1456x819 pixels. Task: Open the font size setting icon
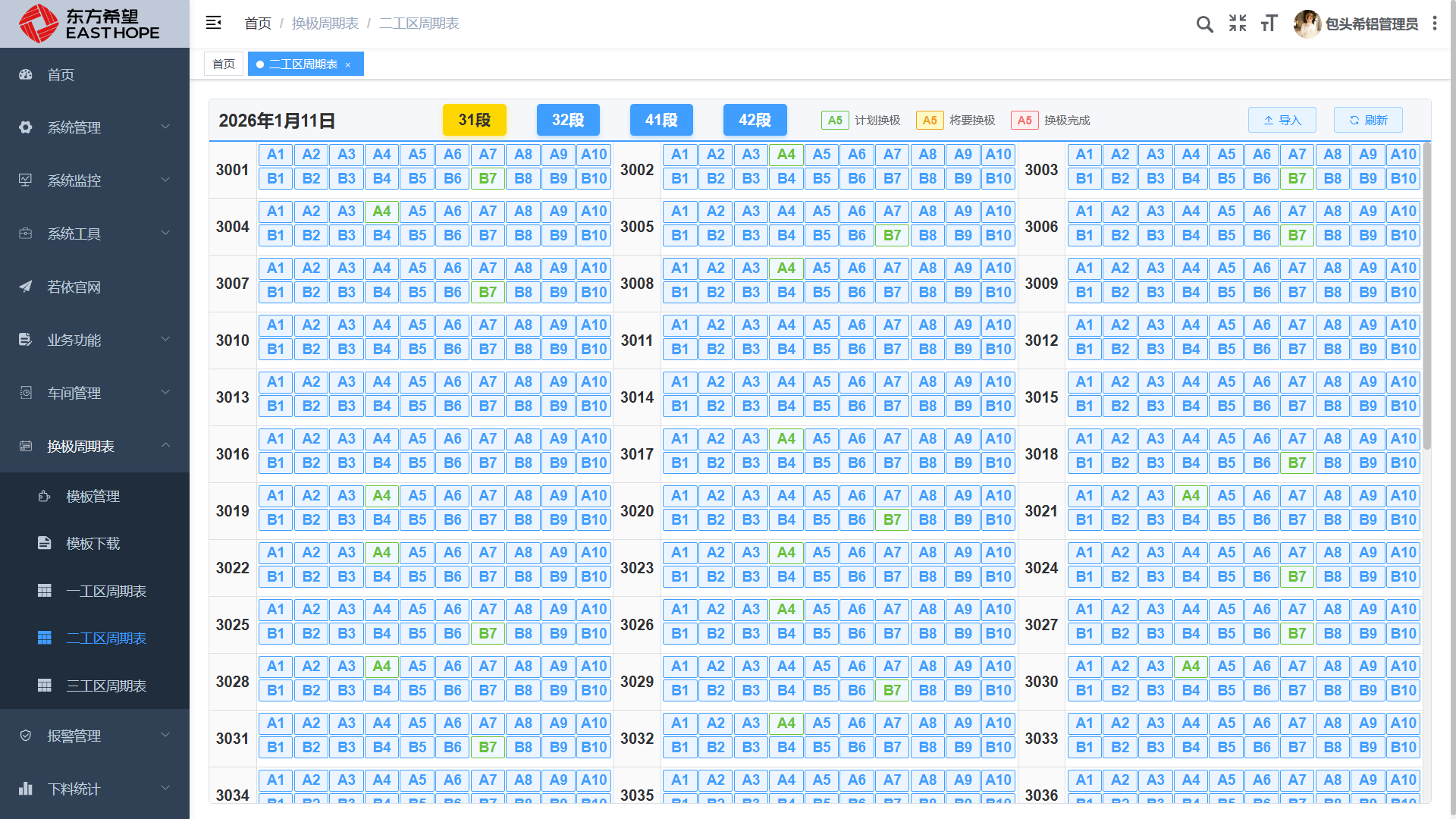(1269, 24)
